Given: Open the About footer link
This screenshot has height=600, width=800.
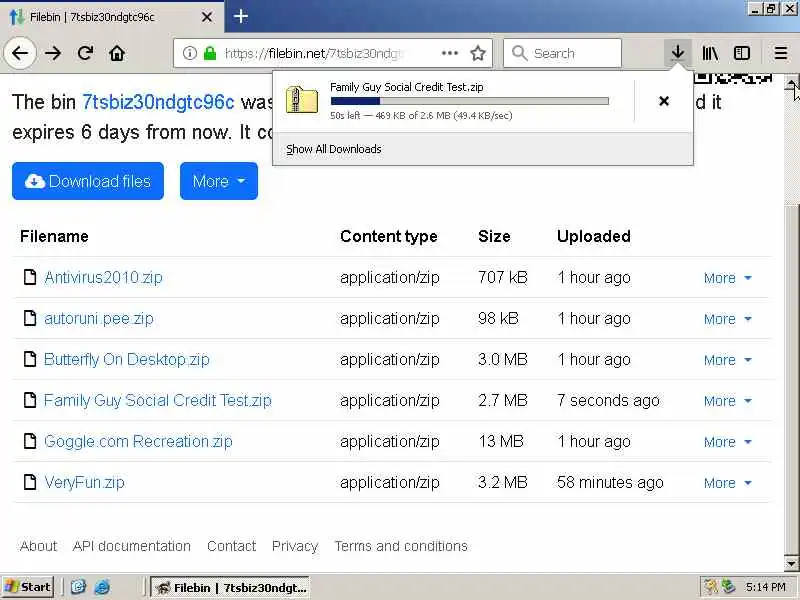Looking at the screenshot, I should [x=38, y=546].
